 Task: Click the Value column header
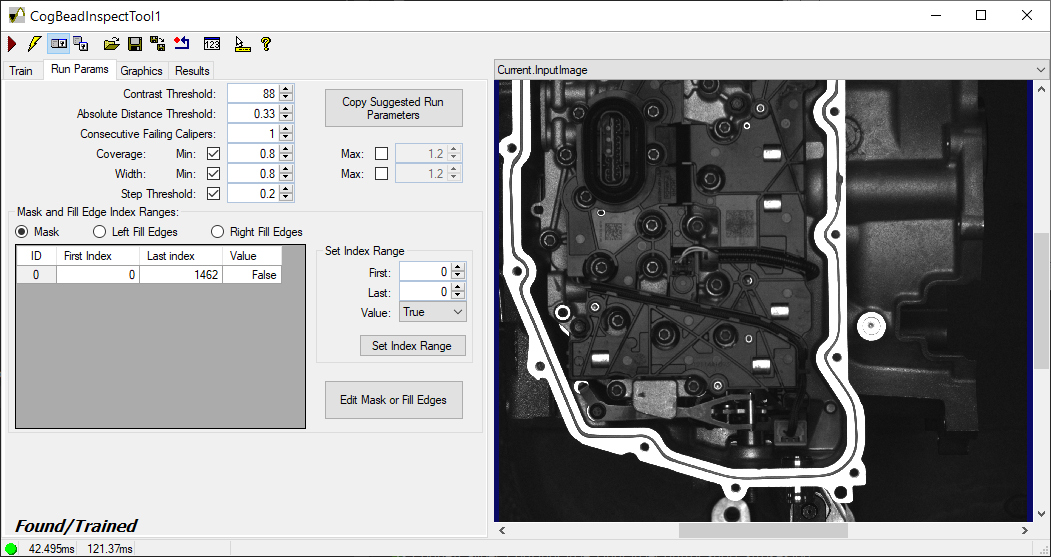coord(252,256)
